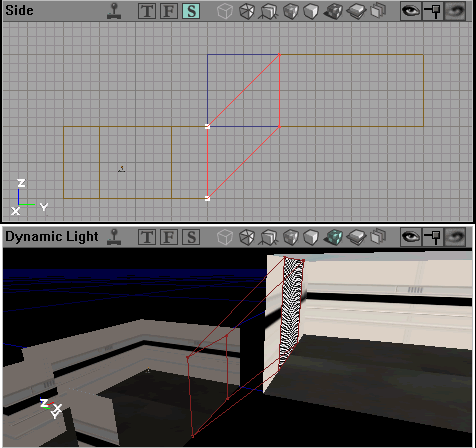The height and width of the screenshot is (448, 476).
Task: Toggle the open eye icon in Side viewport
Action: (411, 11)
